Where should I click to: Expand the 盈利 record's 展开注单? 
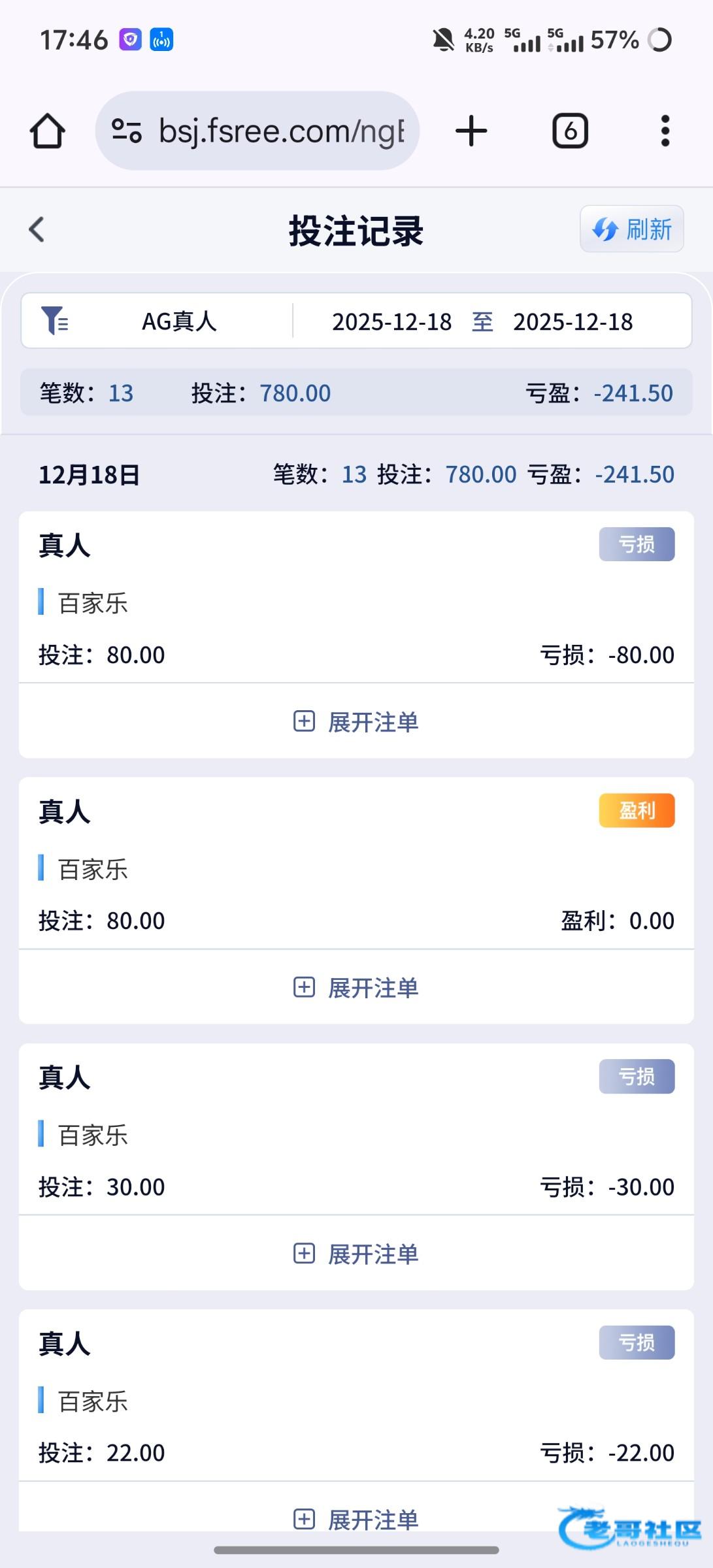(x=356, y=987)
